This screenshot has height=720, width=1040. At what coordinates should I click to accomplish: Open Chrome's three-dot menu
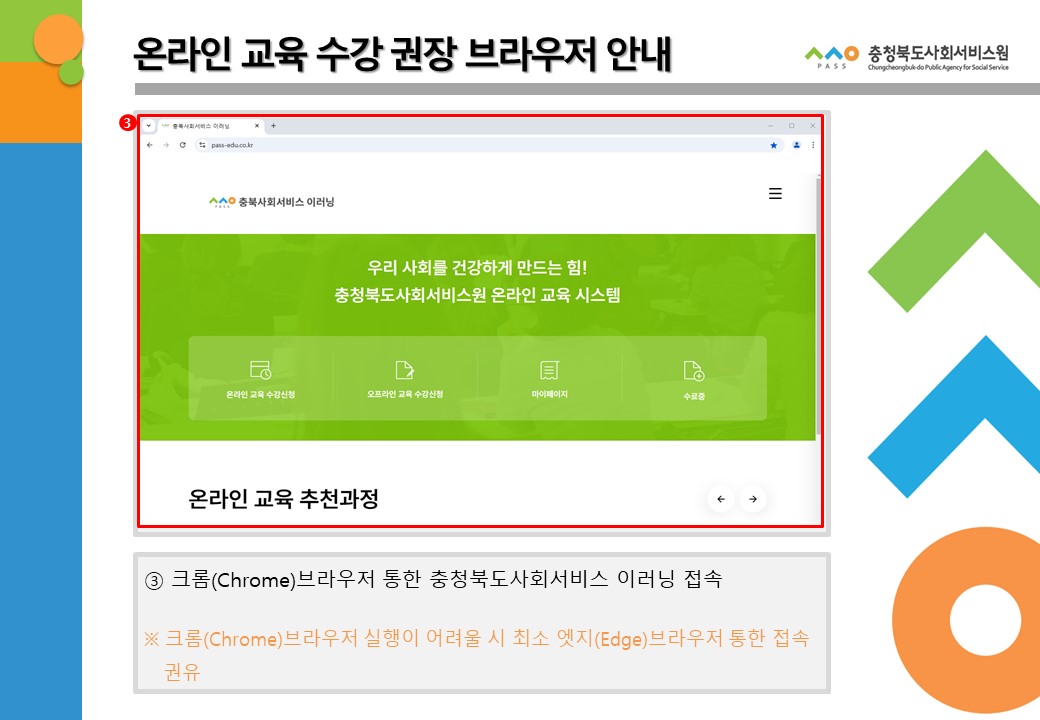[813, 145]
